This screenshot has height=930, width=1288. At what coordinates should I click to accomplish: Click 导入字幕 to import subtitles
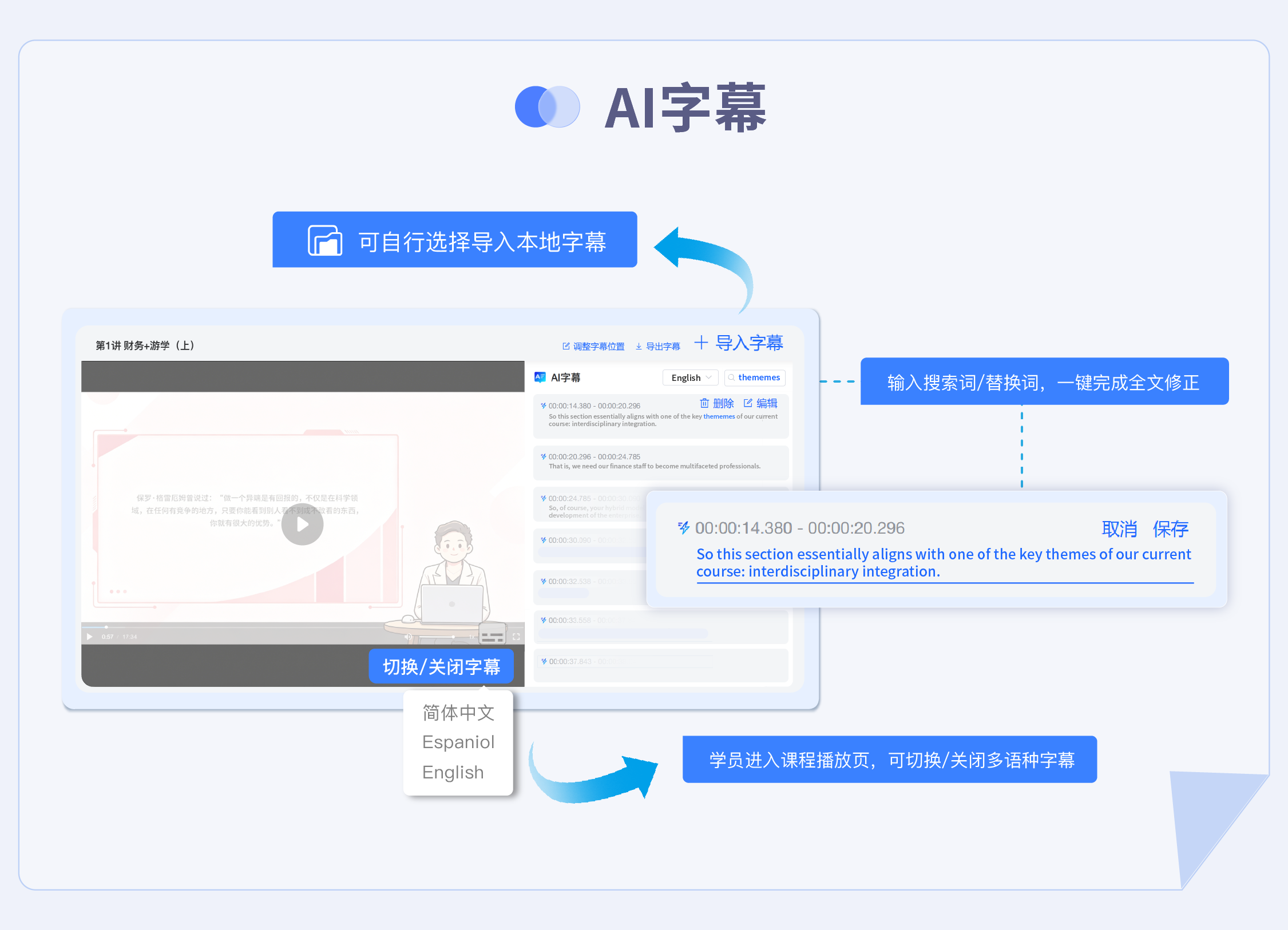[739, 343]
